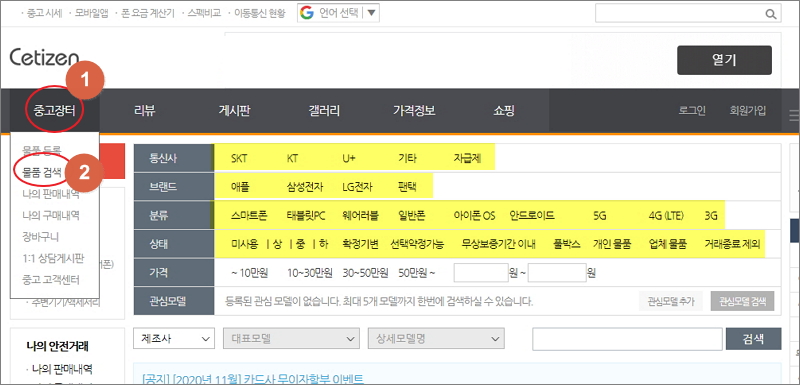Toggle 애플 brand filter
Image resolution: width=800 pixels, height=385 pixels.
(x=240, y=187)
